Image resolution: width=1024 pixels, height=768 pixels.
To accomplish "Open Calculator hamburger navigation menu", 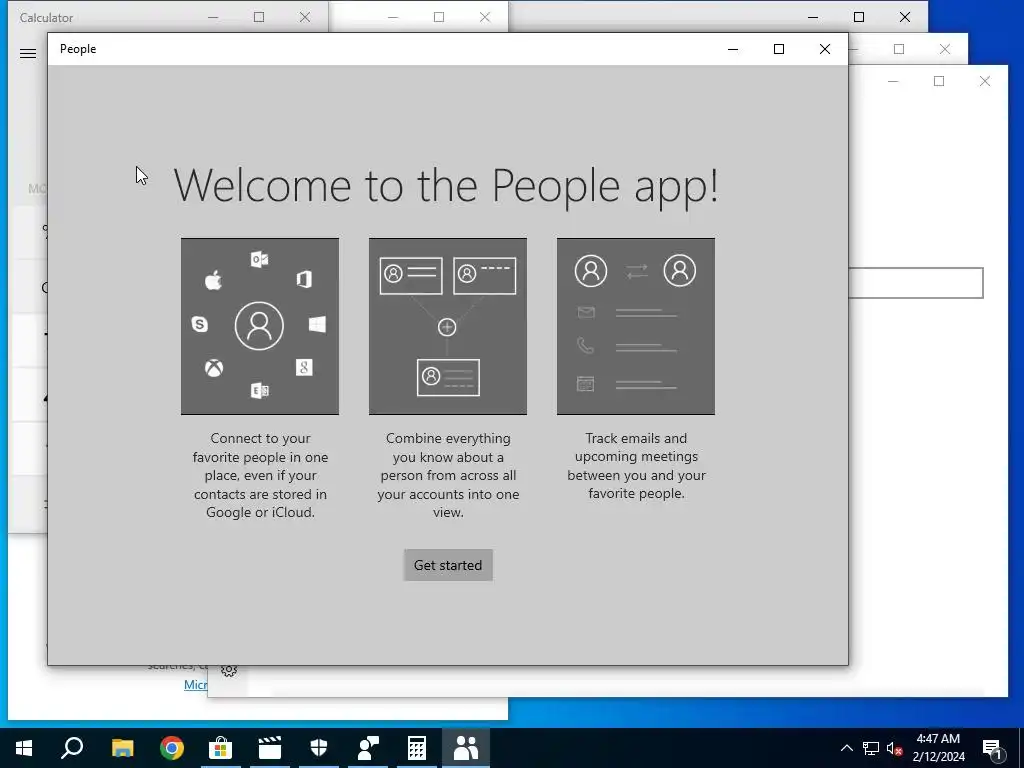I will point(28,54).
